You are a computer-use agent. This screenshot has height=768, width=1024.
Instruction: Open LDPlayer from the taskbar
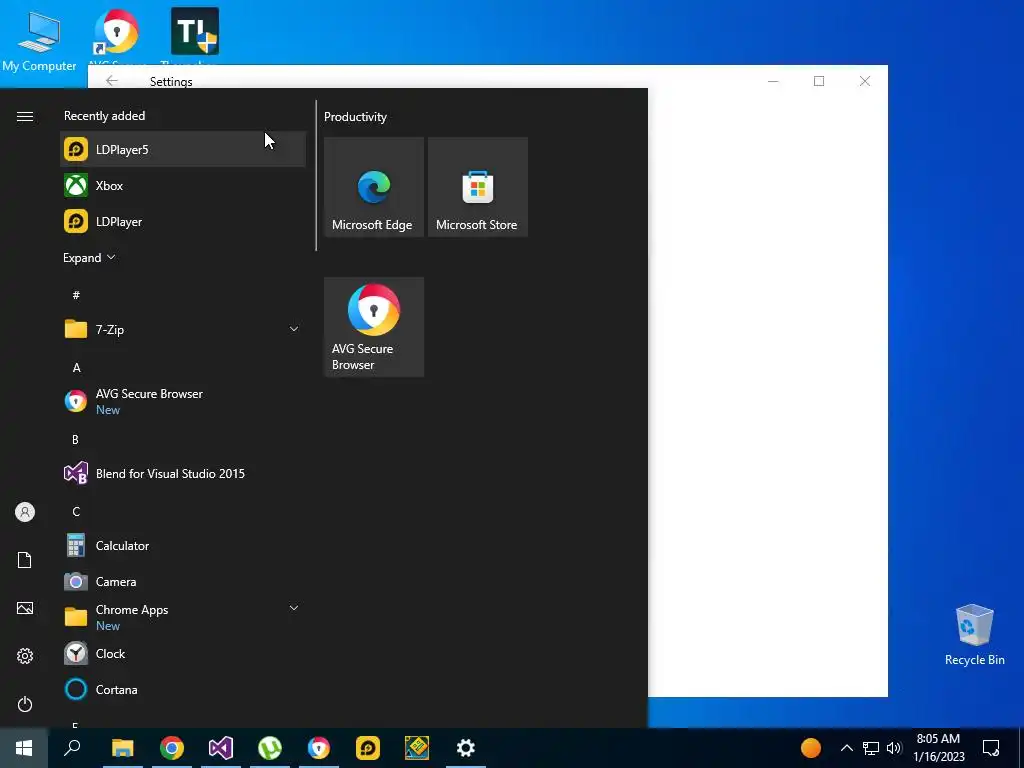[368, 748]
